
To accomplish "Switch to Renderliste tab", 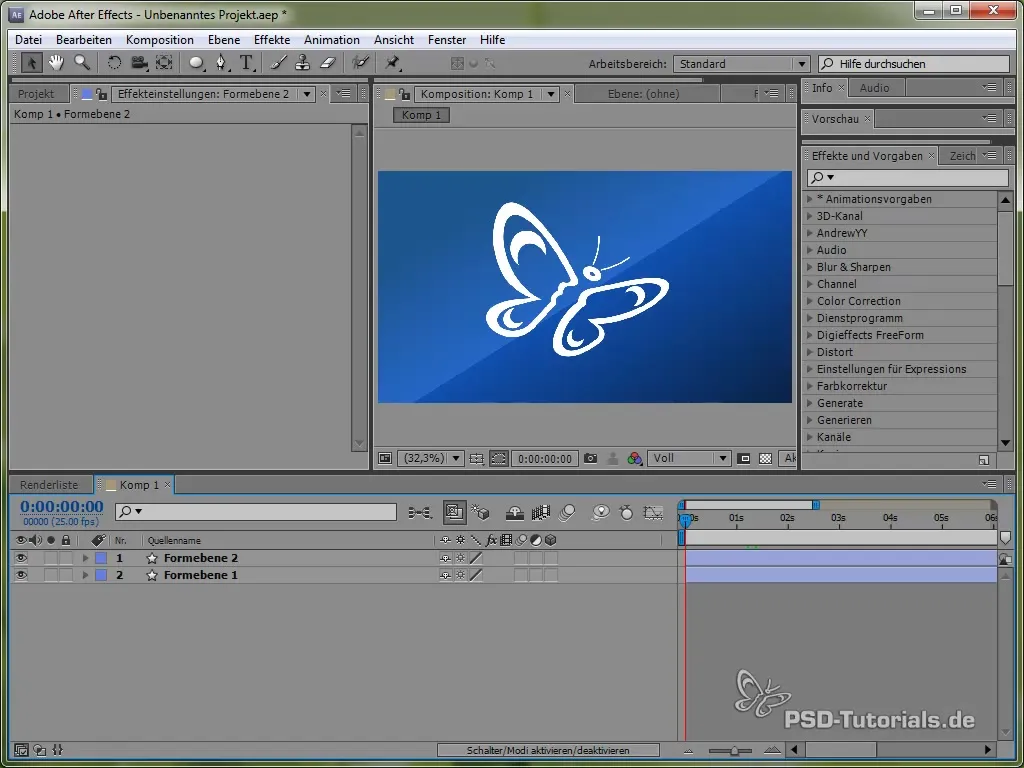I will (x=49, y=485).
